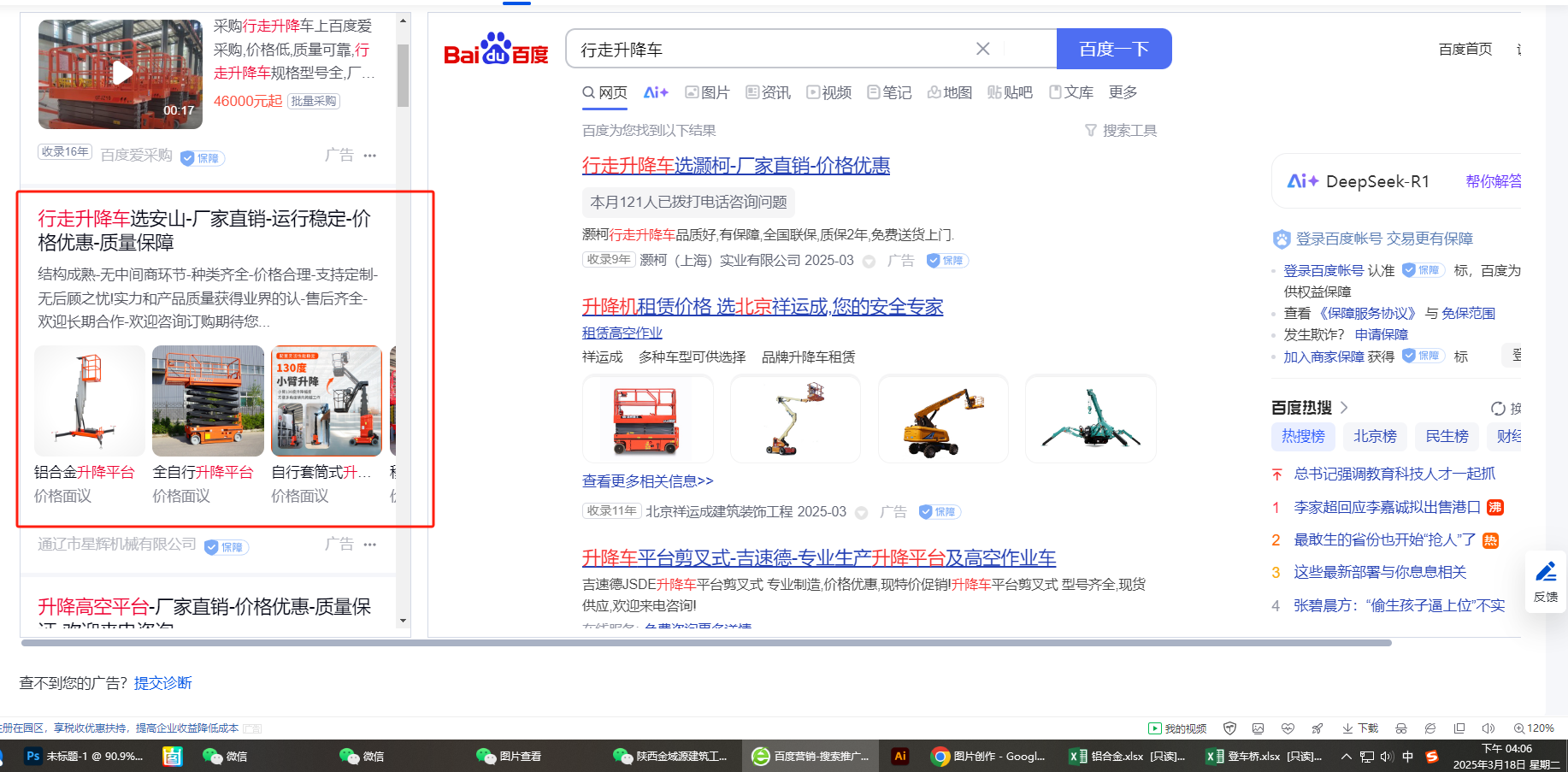This screenshot has height=772, width=1568.
Task: Switch to Photoshop 未标题-1 in the taskbar
Action: click(84, 757)
